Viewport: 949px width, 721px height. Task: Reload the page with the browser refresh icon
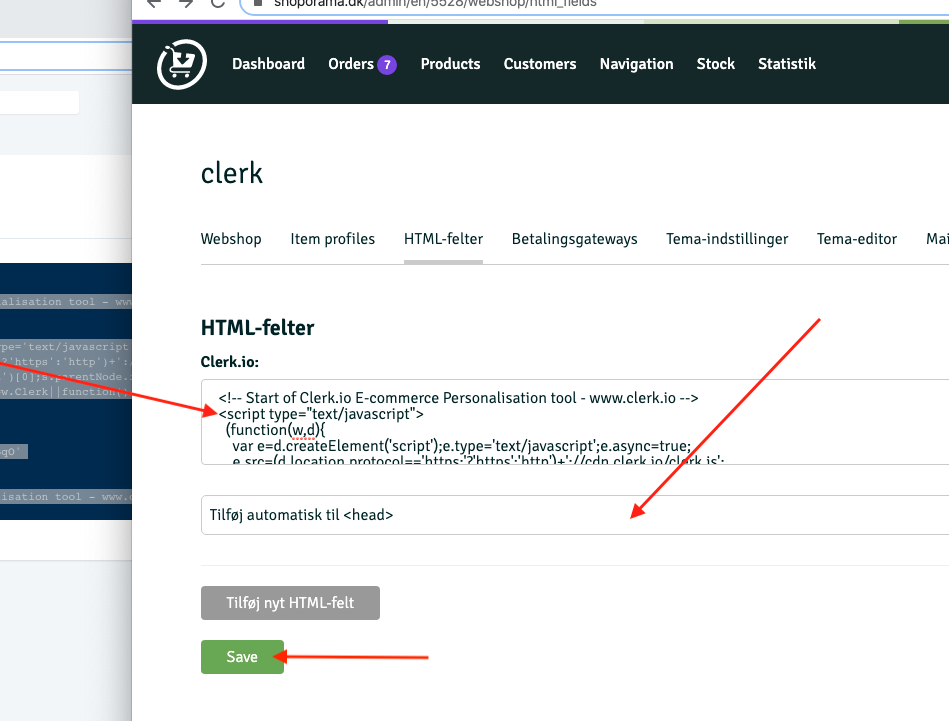tap(217, 3)
